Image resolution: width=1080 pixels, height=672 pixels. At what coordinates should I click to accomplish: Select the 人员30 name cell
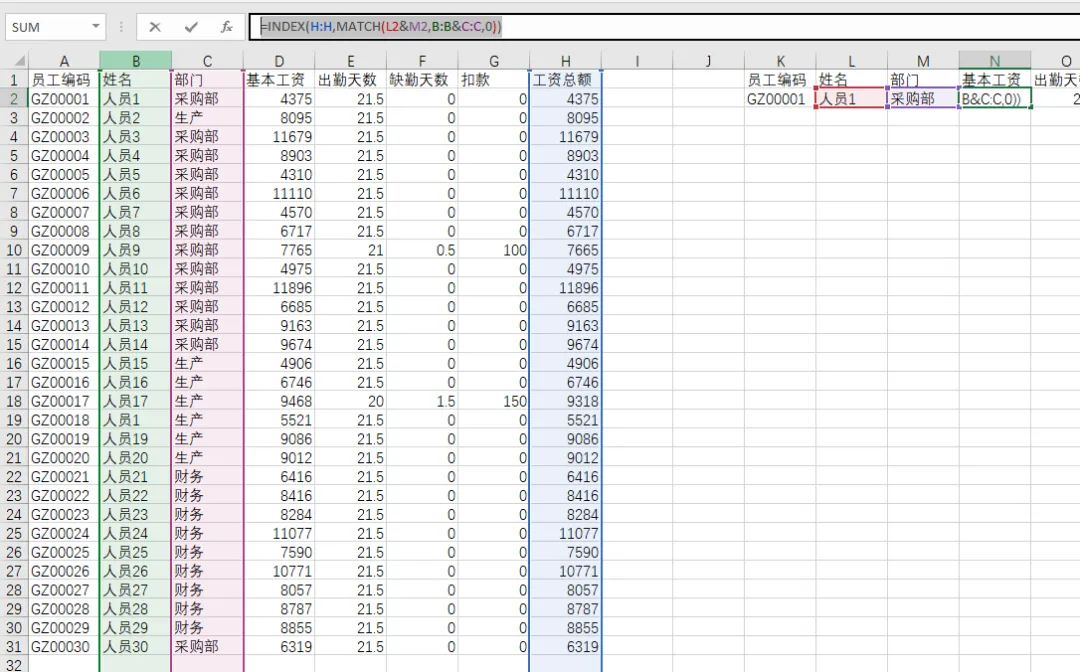click(x=136, y=647)
